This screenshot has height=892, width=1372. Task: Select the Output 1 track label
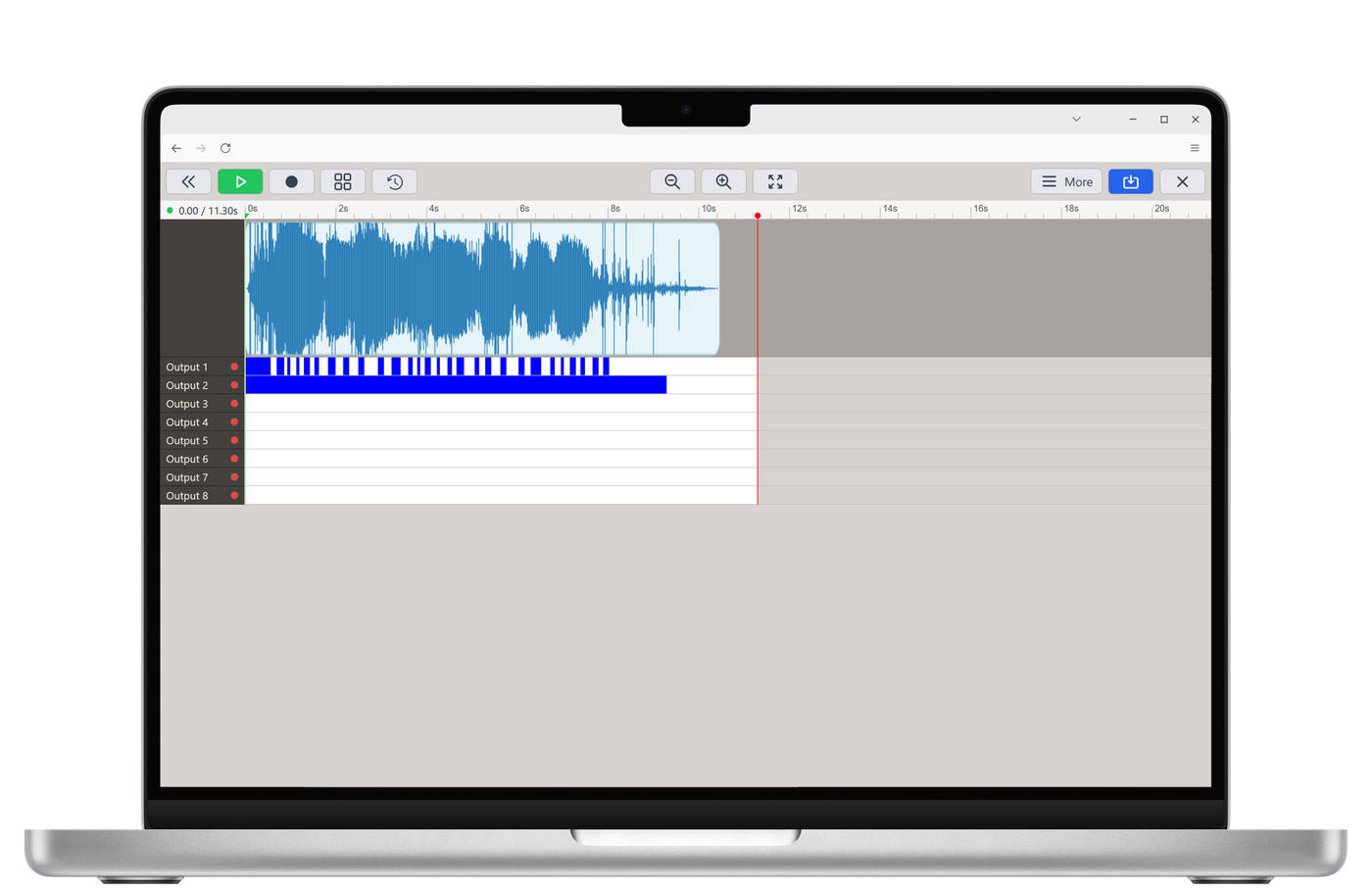186,367
